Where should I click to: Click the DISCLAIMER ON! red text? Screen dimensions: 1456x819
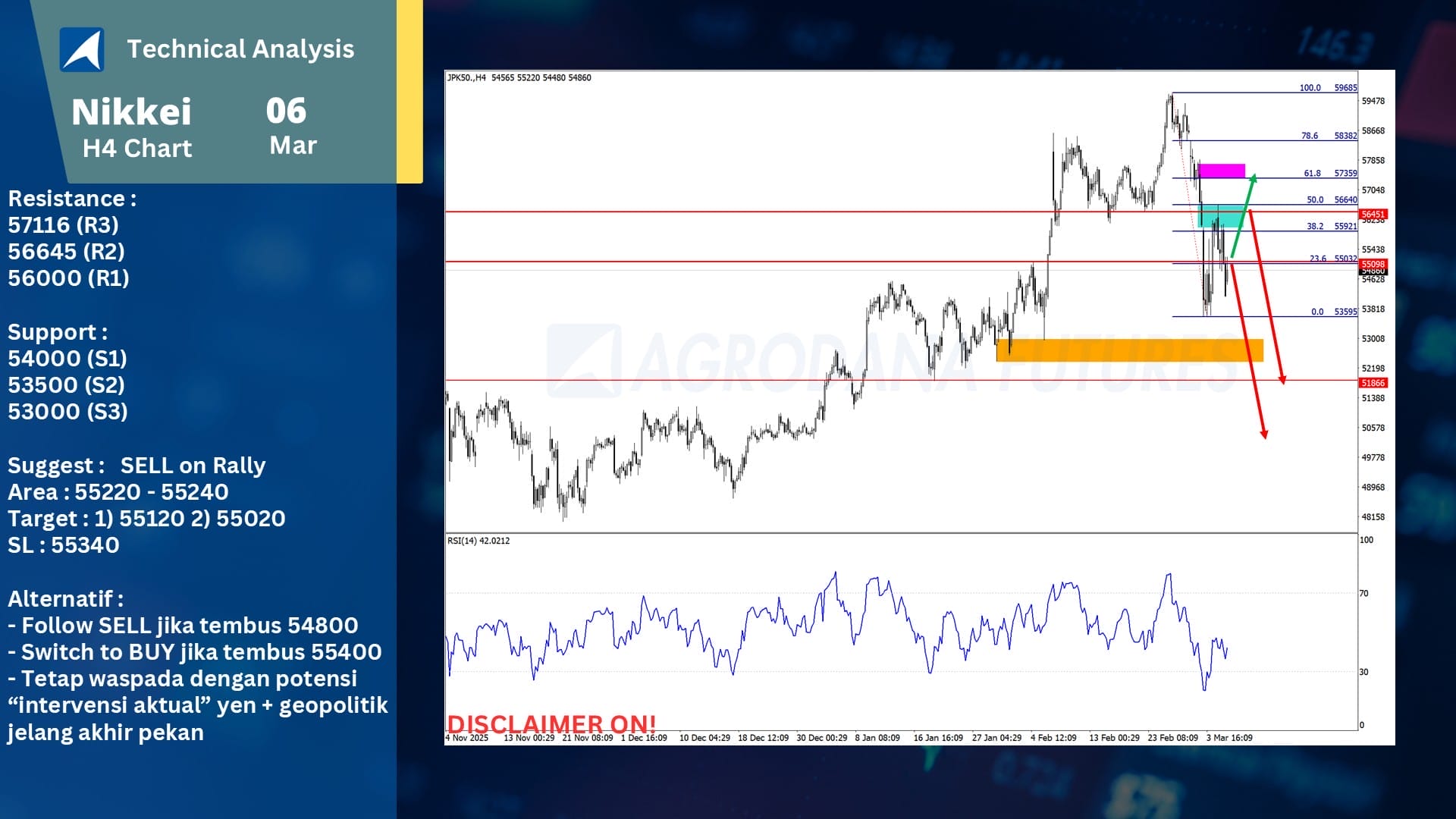coord(551,723)
